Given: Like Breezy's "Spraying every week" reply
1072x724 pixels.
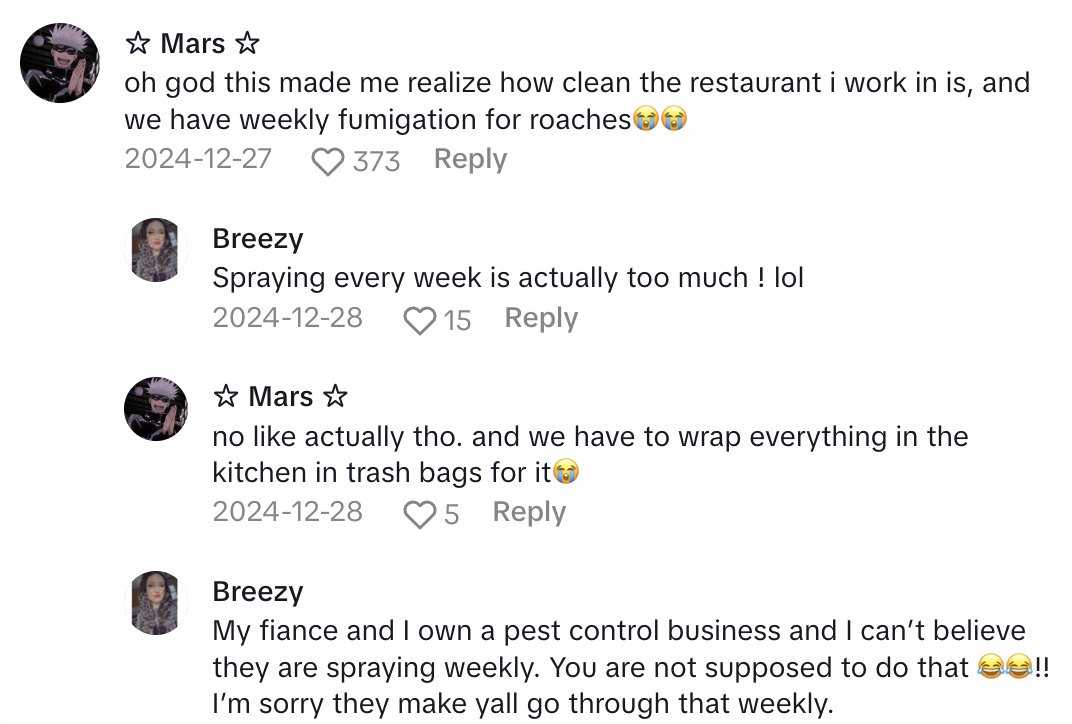Looking at the screenshot, I should [419, 320].
